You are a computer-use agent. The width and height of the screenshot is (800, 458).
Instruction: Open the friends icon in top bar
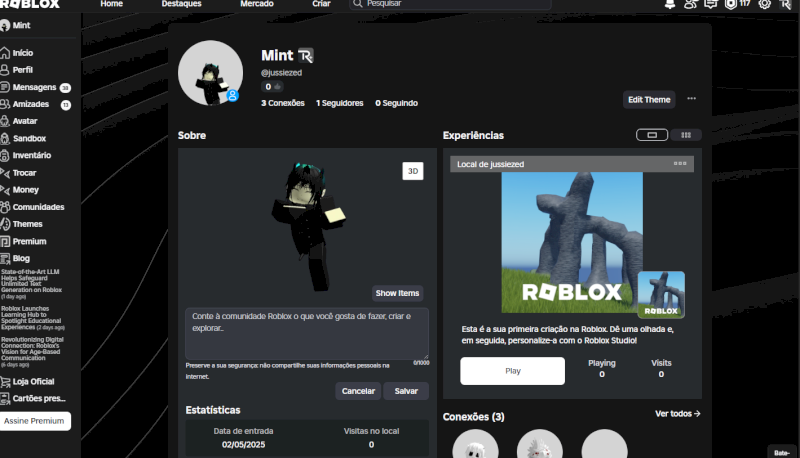(690, 4)
